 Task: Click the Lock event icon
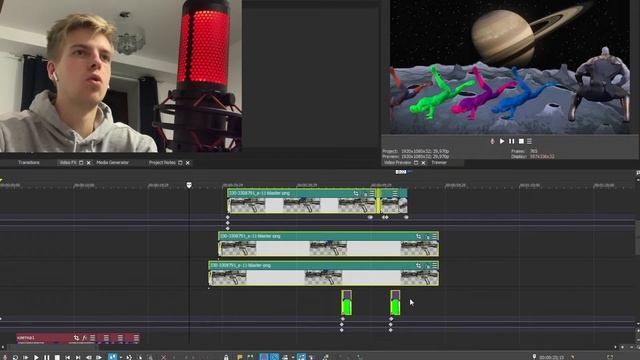226,357
